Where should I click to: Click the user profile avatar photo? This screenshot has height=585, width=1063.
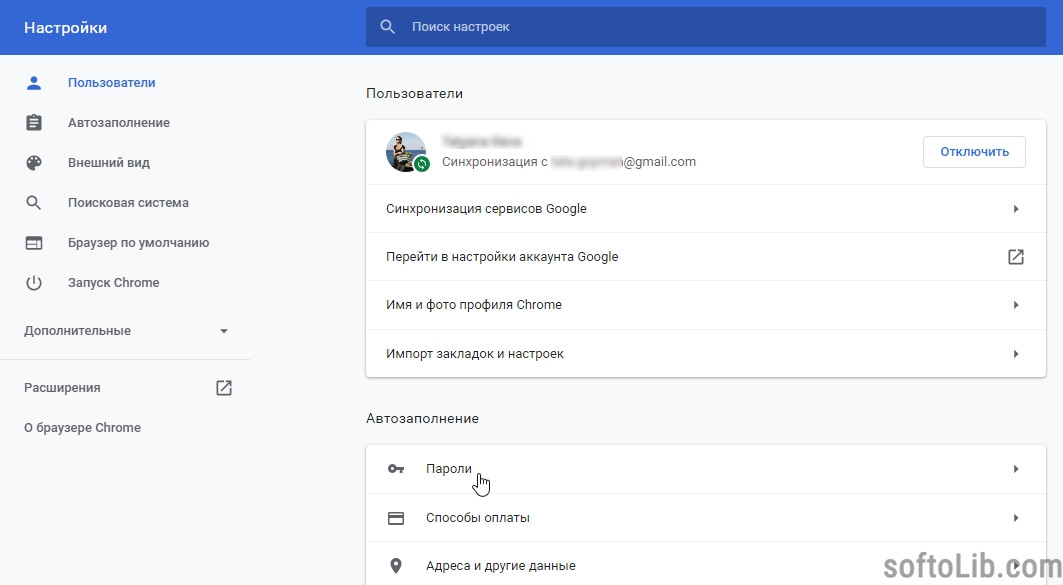[406, 151]
